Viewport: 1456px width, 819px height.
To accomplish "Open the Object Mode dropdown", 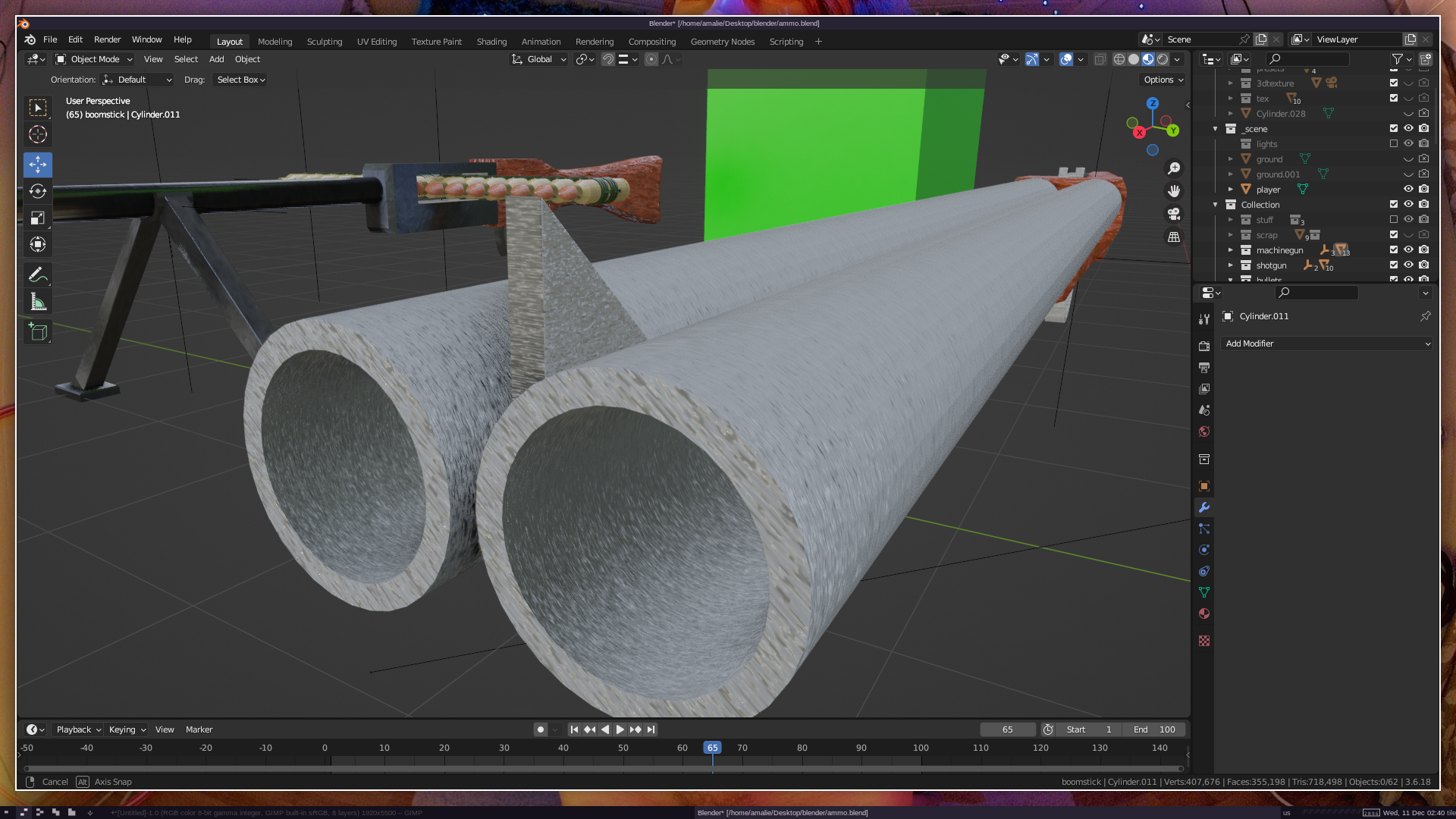I will click(95, 59).
